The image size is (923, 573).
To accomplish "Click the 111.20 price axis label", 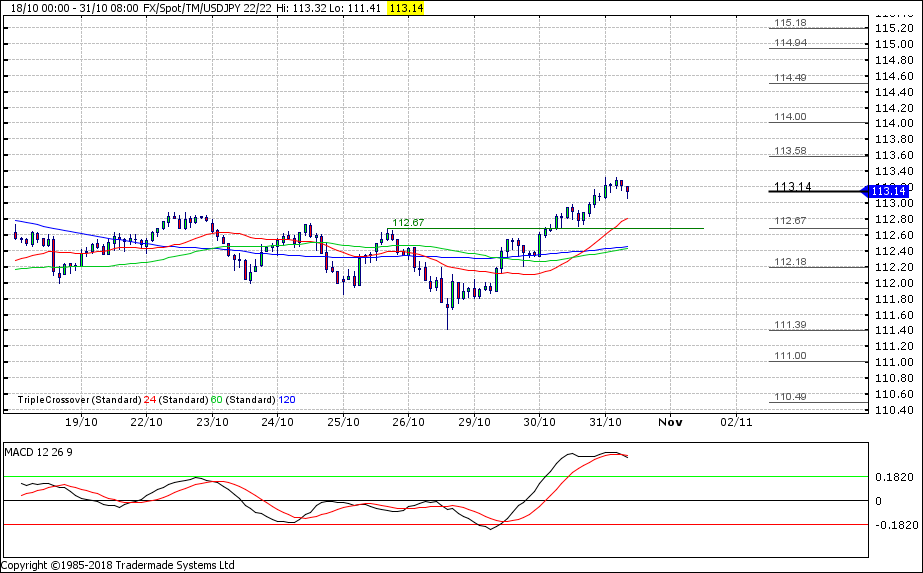I will point(894,346).
